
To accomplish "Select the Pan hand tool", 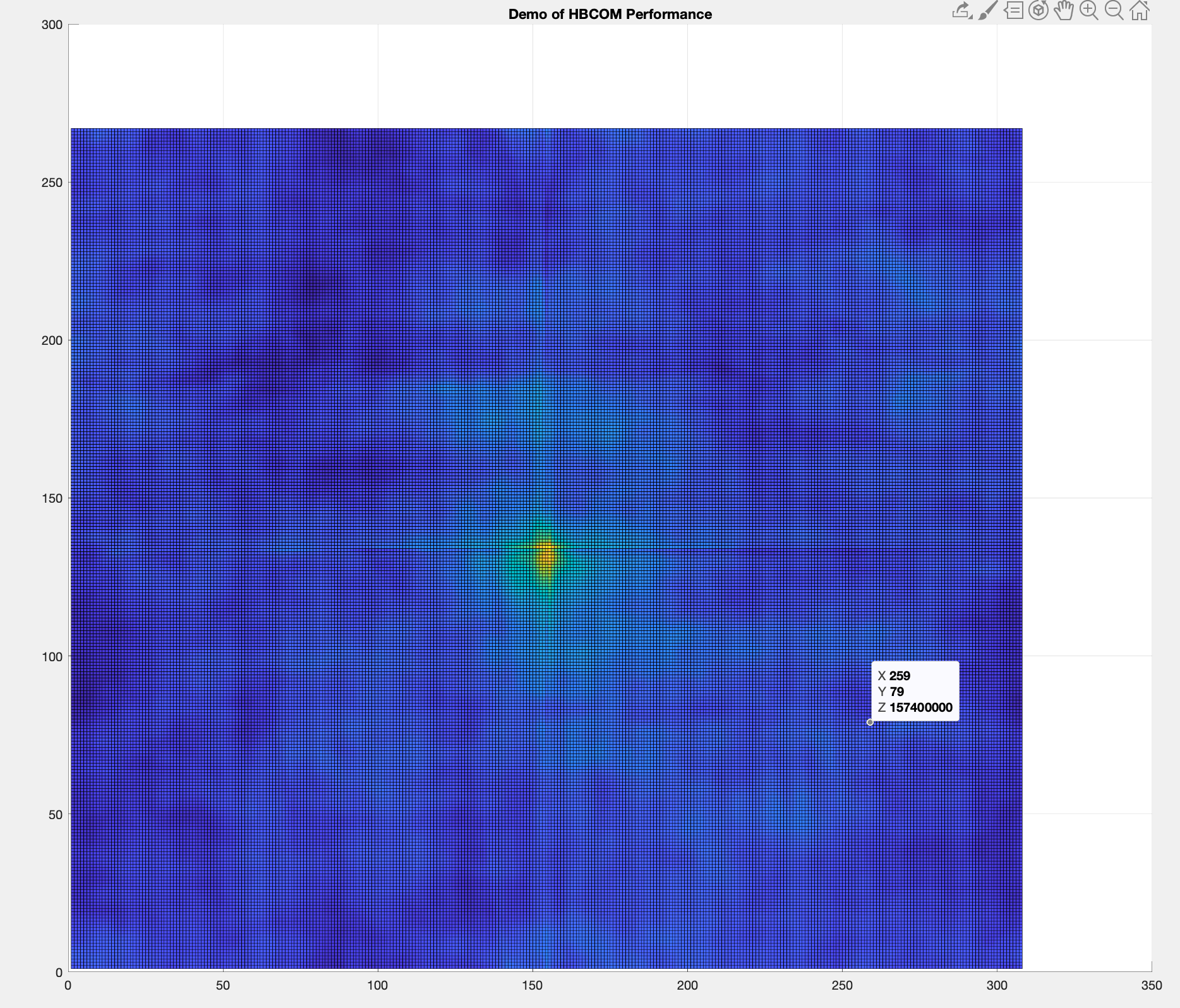I will (x=1064, y=11).
